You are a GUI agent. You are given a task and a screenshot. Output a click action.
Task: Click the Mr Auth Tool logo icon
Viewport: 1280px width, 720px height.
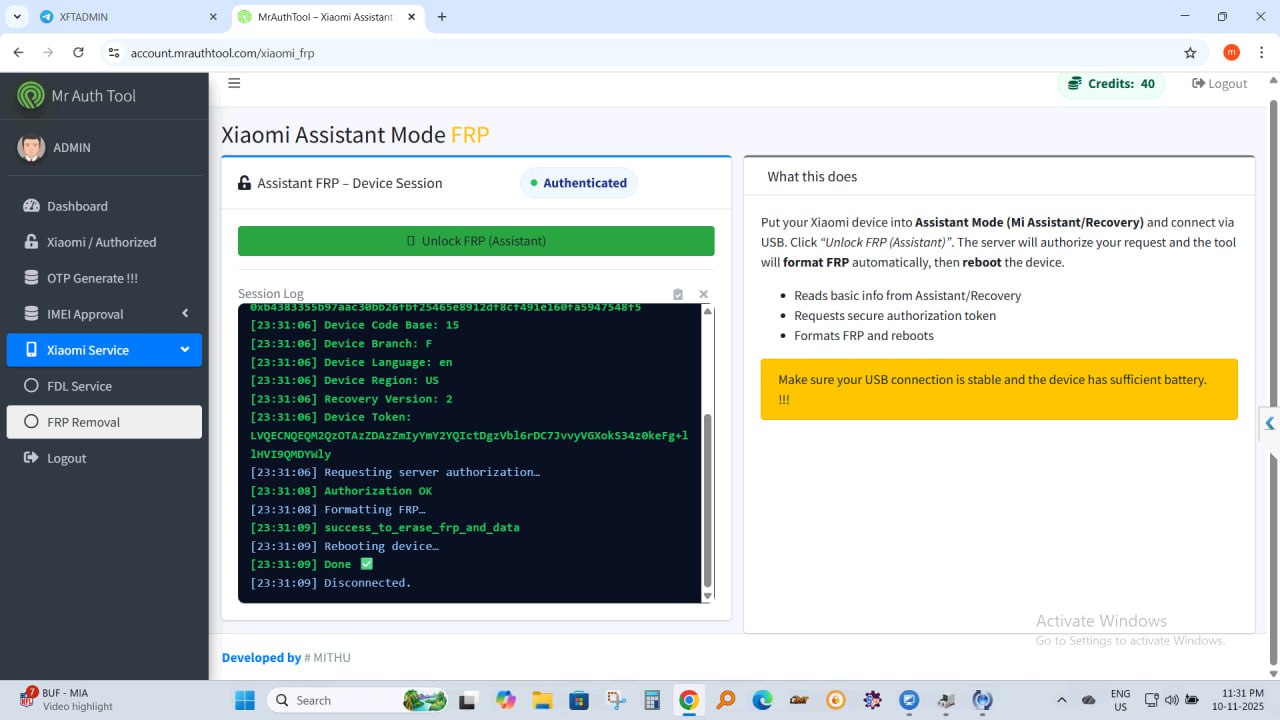(x=31, y=96)
